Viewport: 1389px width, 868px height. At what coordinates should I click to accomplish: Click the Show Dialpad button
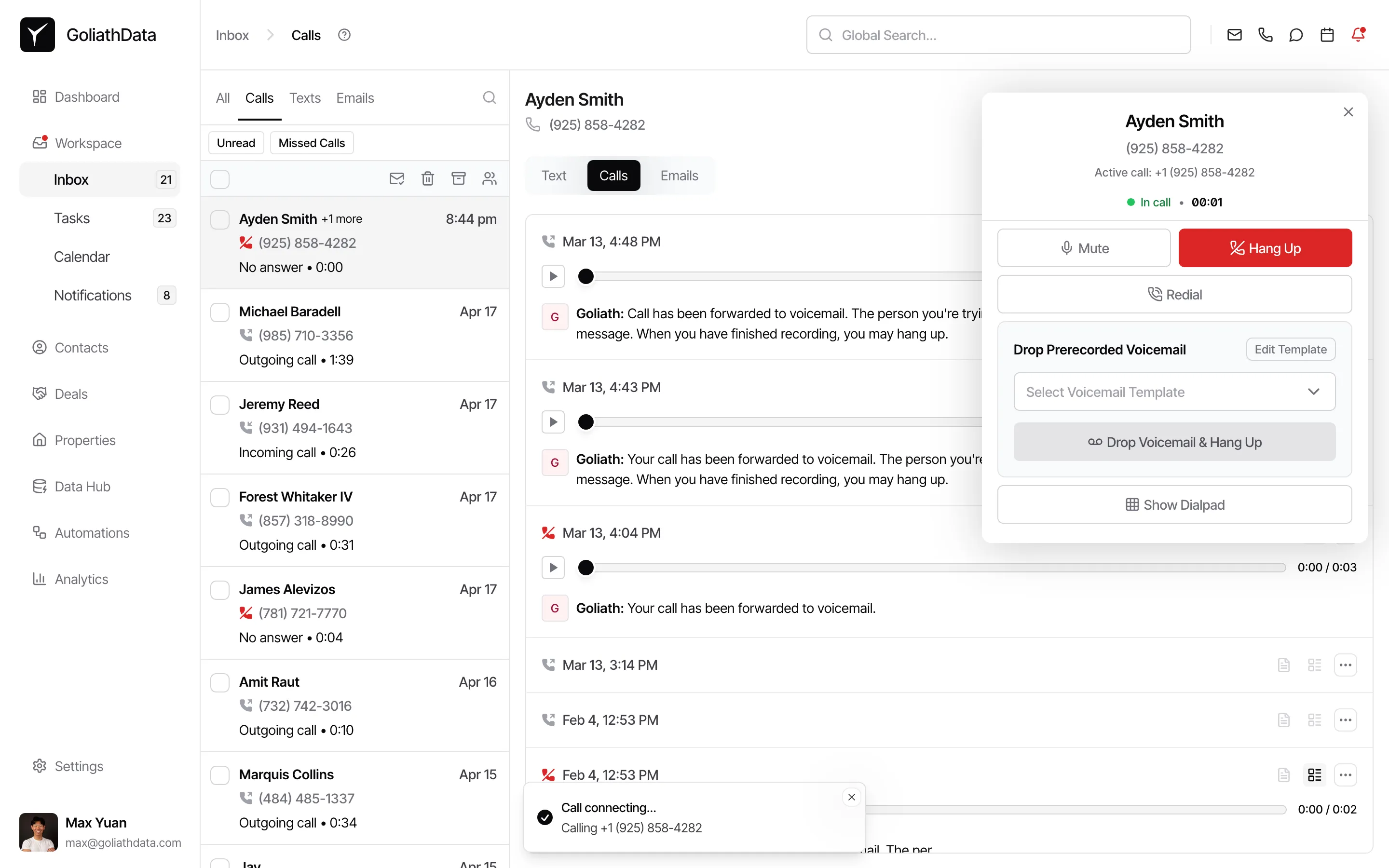point(1174,504)
